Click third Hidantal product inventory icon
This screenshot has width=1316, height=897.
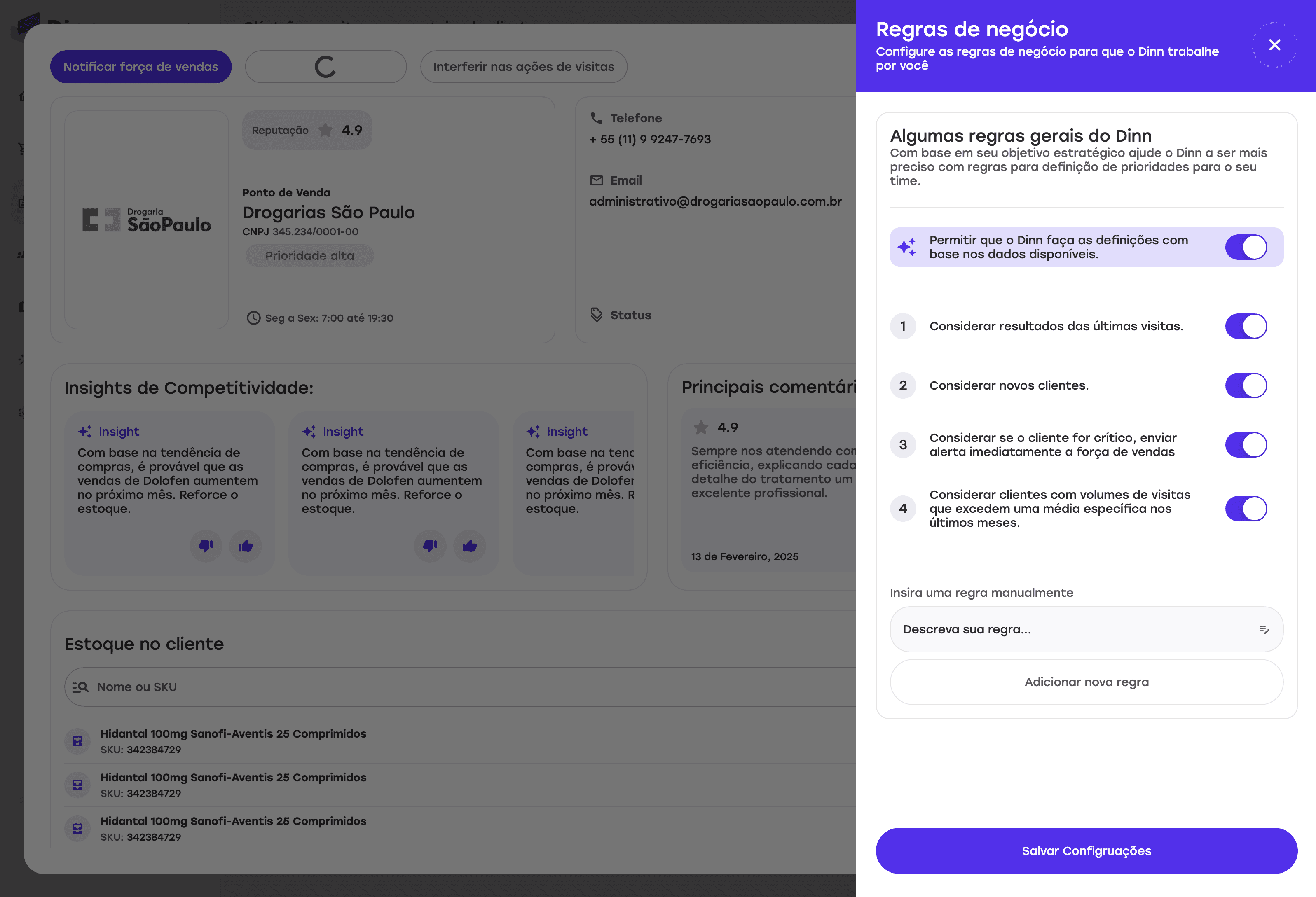pos(77,829)
